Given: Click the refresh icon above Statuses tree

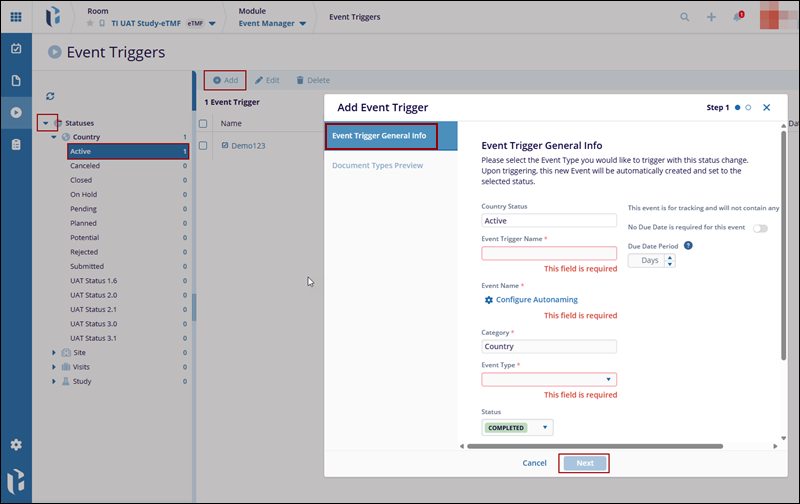Looking at the screenshot, I should 50,96.
